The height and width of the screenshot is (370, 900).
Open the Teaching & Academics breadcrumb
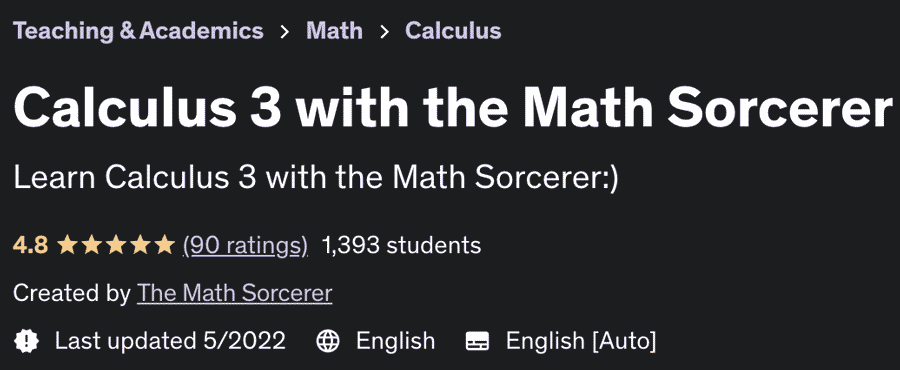[138, 31]
